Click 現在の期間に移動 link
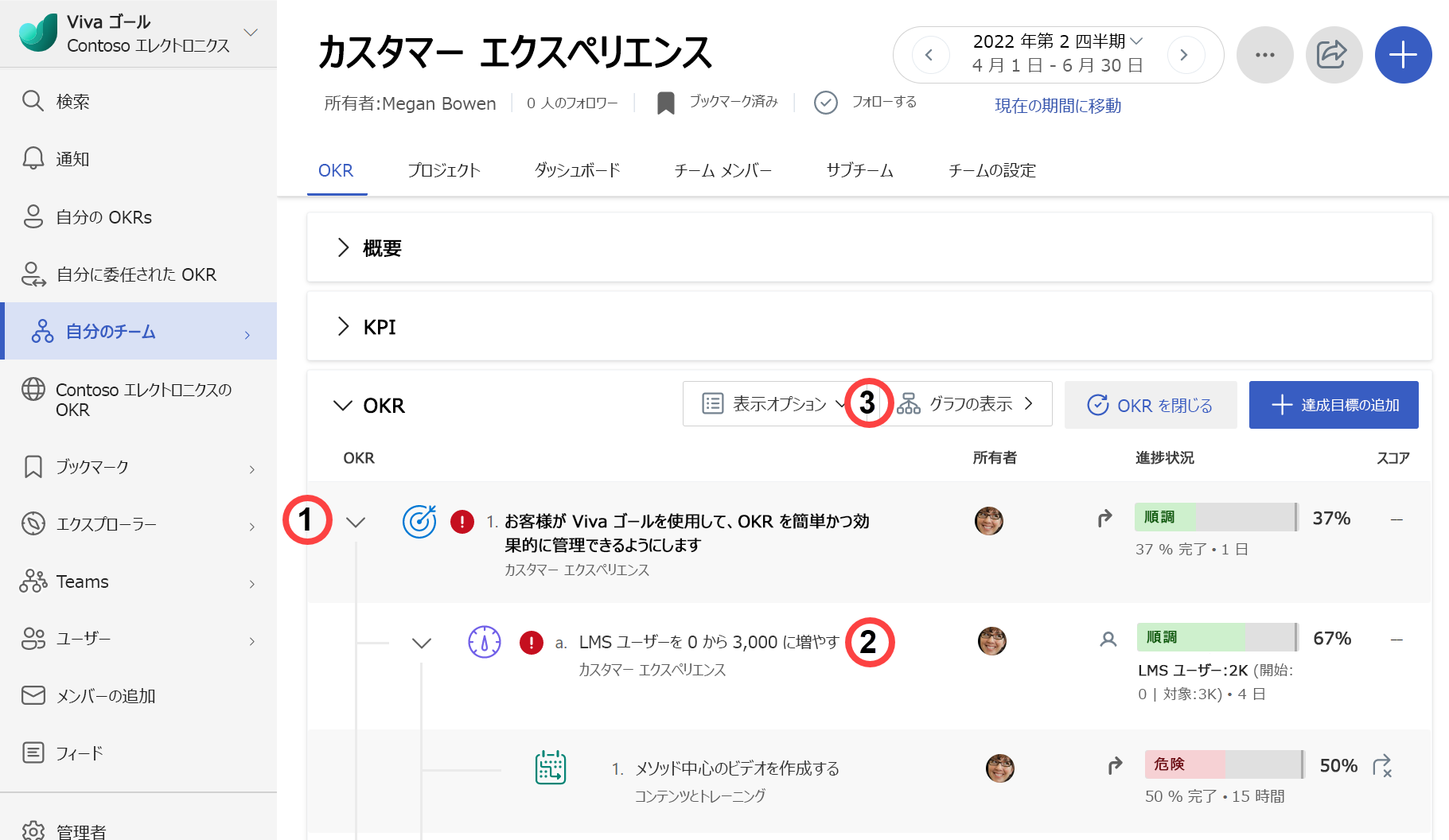The height and width of the screenshot is (840, 1449). [1058, 106]
